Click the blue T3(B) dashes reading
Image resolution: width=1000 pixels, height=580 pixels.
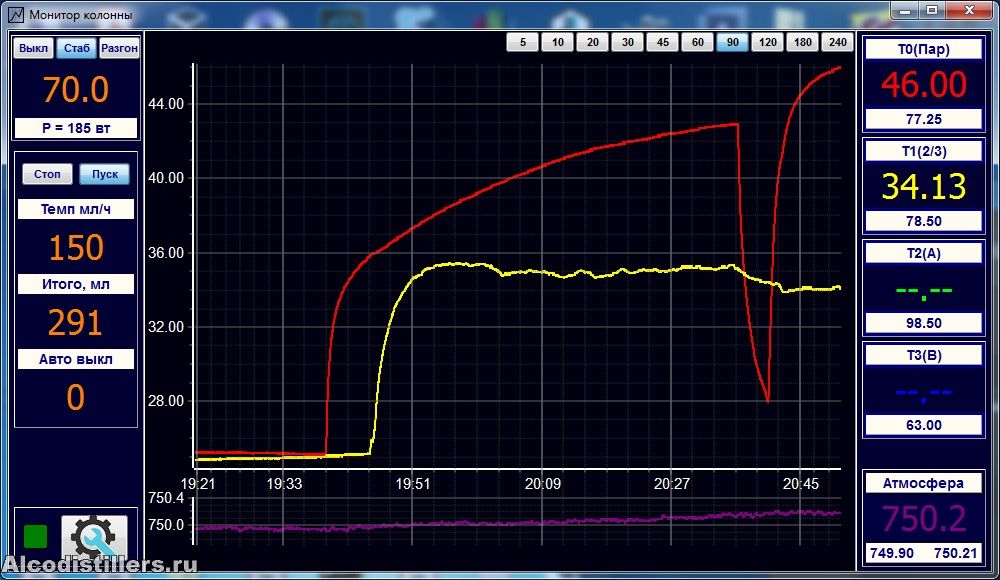tap(923, 394)
